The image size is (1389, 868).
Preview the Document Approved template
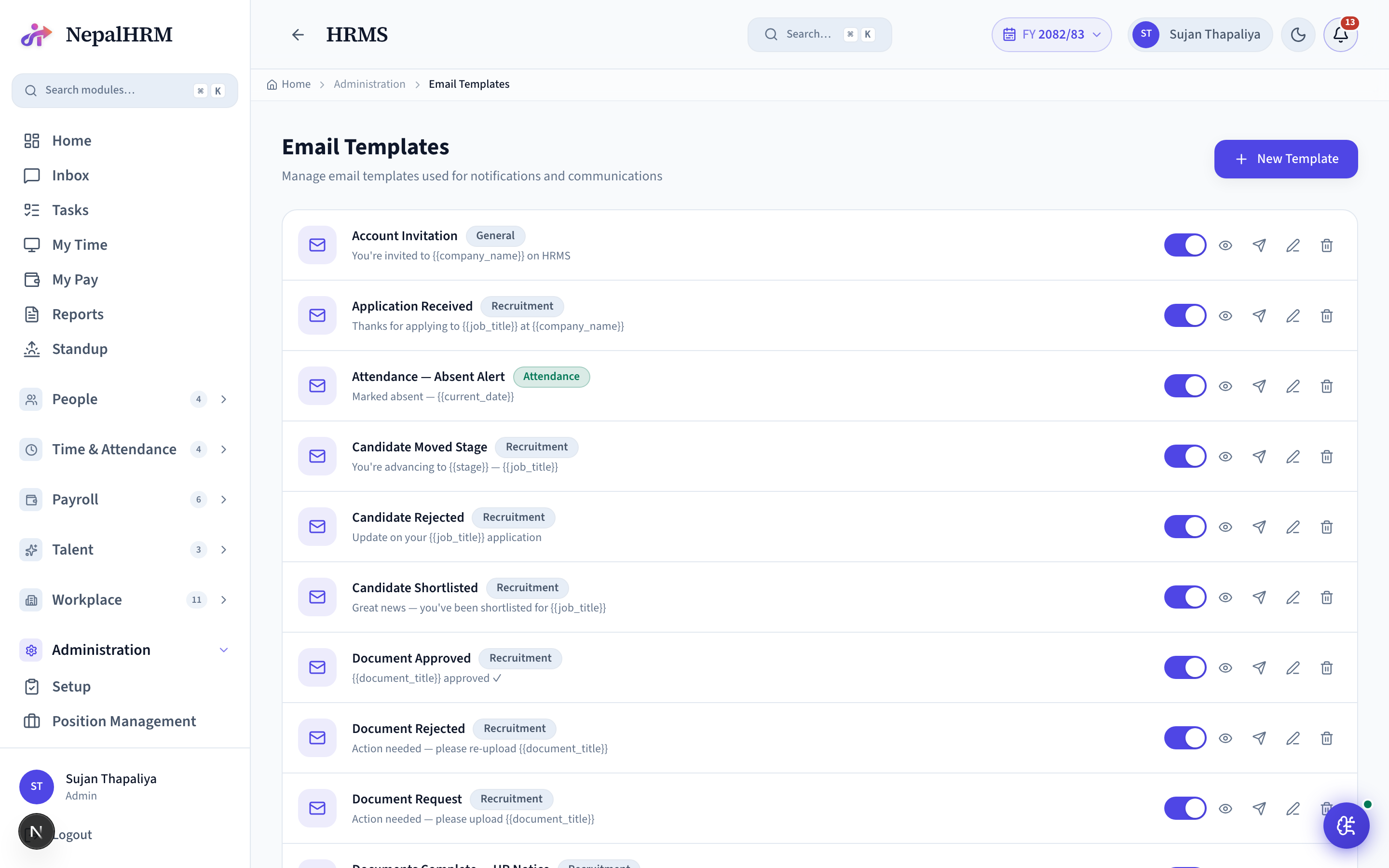tap(1226, 668)
